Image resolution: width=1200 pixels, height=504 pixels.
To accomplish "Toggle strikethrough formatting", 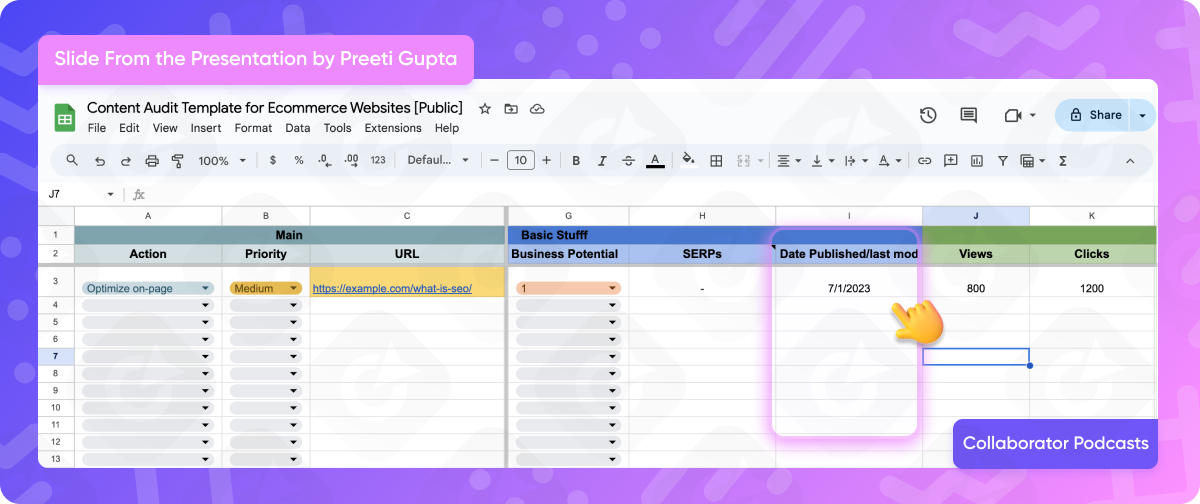I will (628, 160).
